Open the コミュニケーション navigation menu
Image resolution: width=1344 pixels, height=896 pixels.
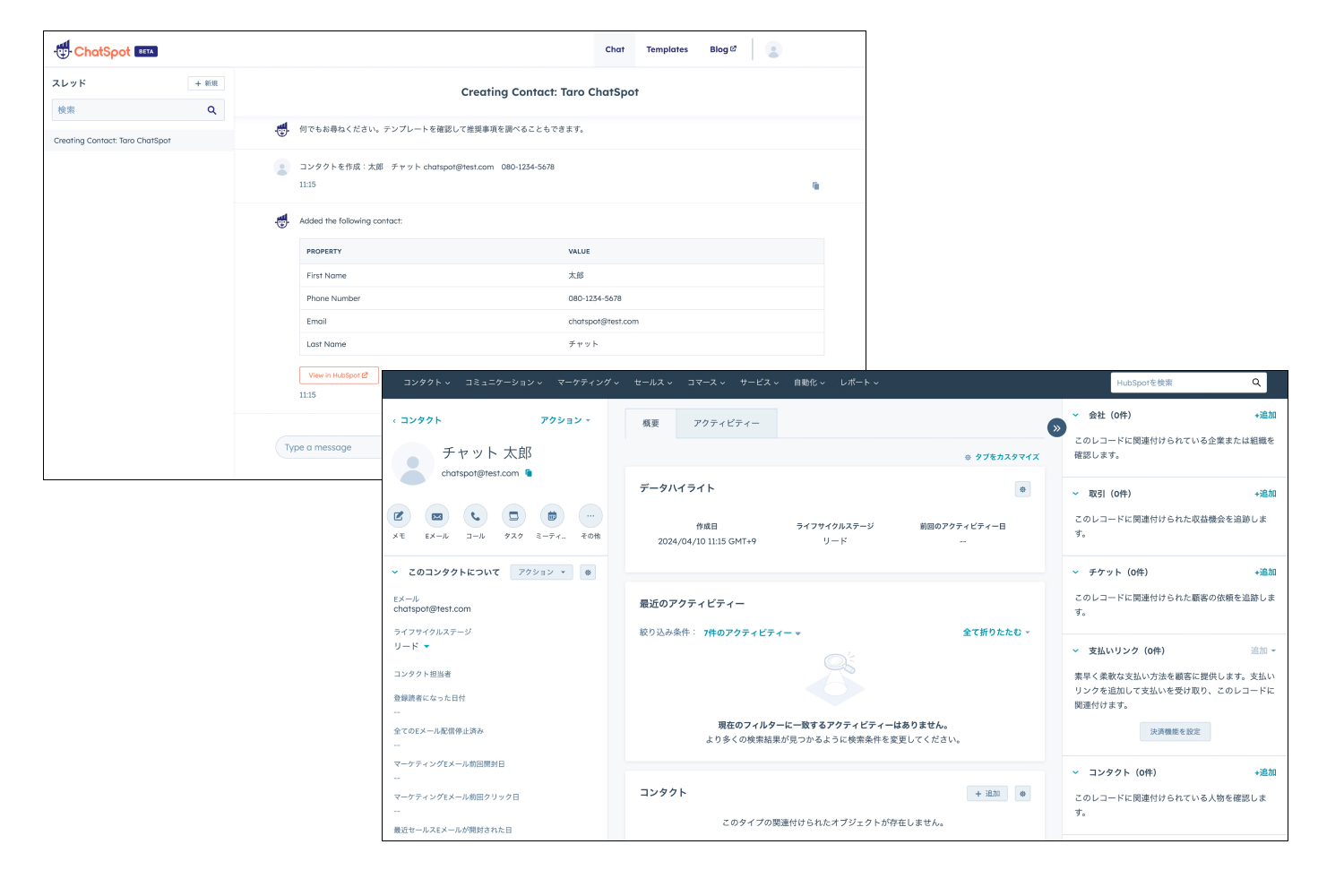point(504,383)
